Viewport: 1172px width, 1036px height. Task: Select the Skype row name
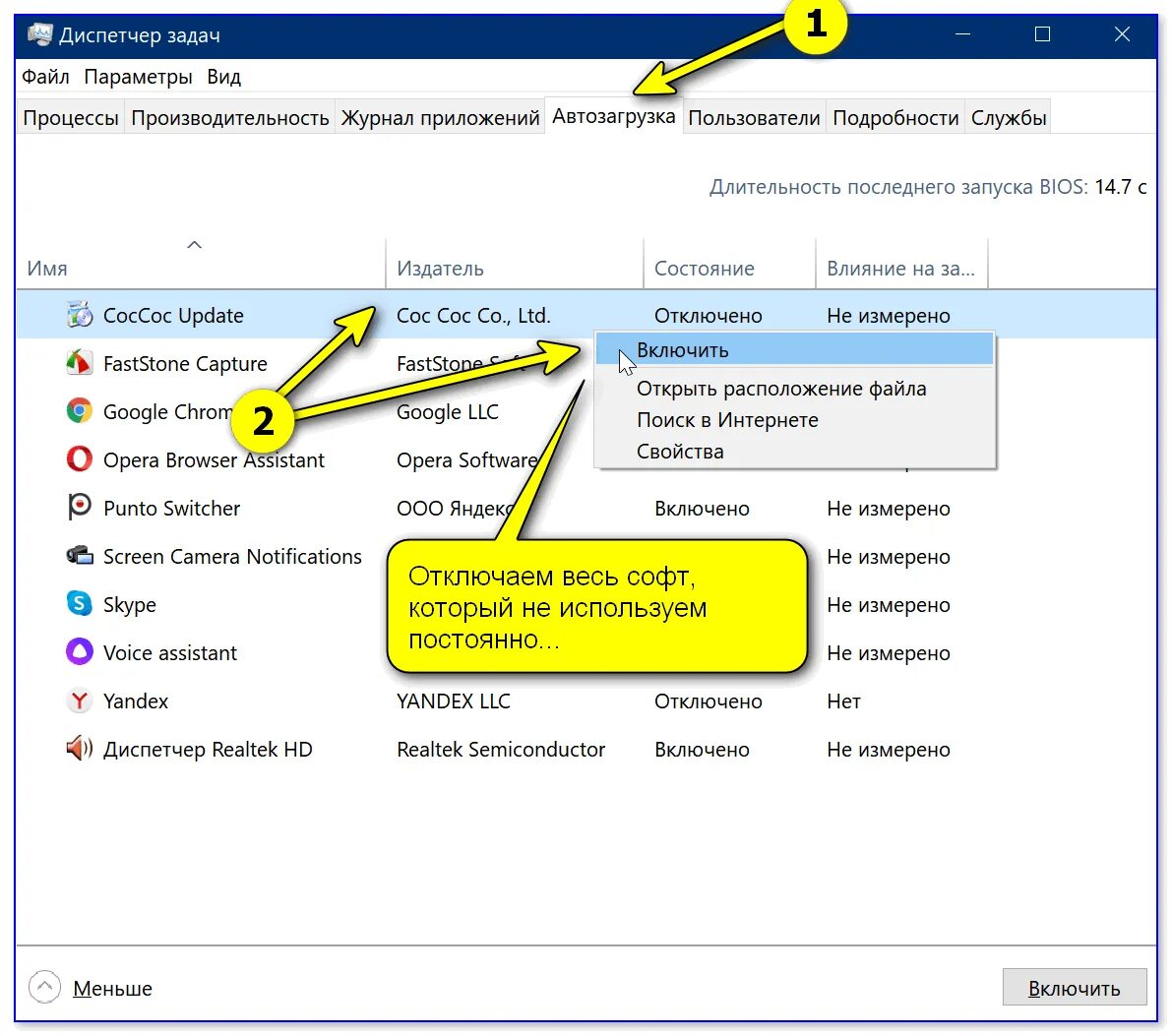(x=129, y=605)
